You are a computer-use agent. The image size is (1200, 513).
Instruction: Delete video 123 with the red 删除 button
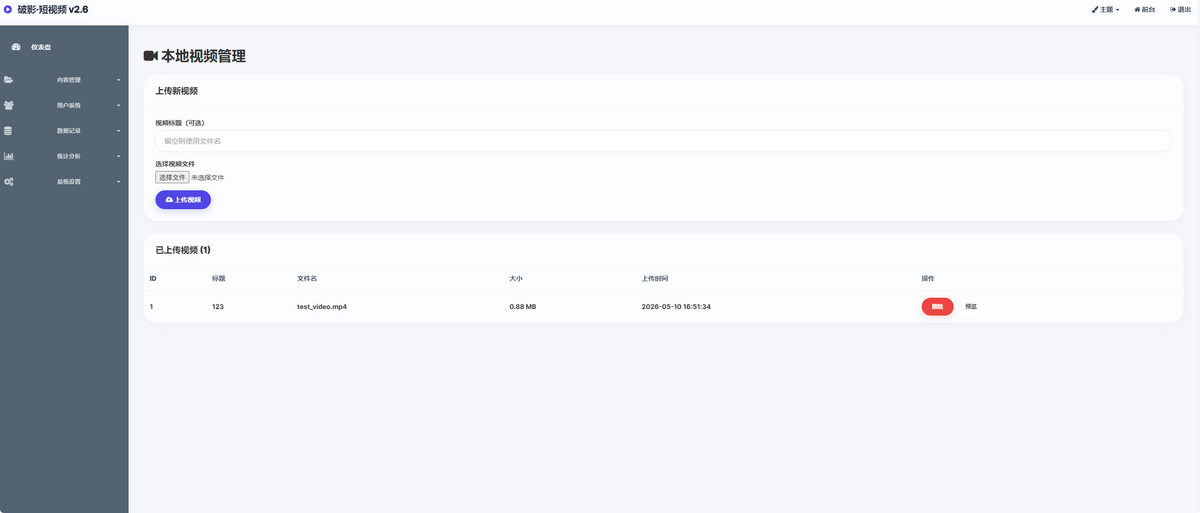937,307
